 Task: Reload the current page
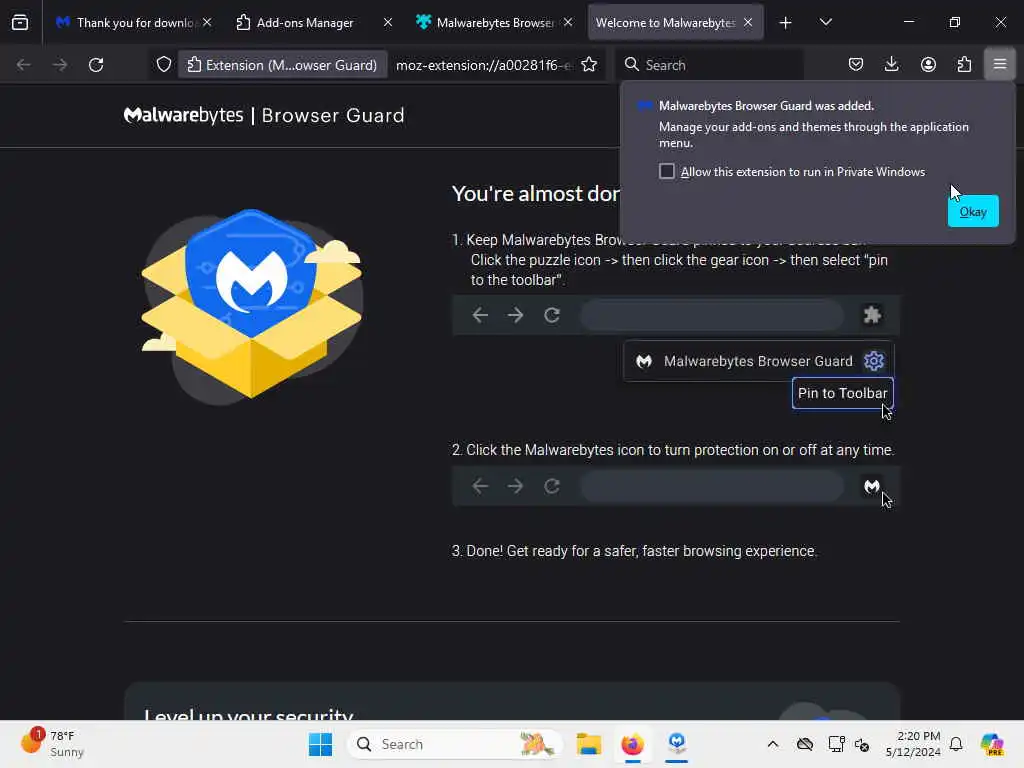[x=96, y=64]
